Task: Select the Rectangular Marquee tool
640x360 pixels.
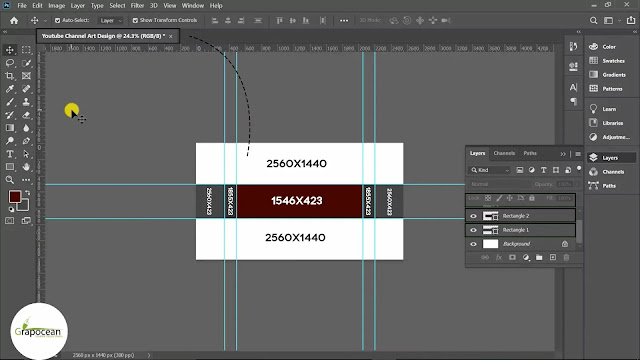Action: (x=26, y=50)
